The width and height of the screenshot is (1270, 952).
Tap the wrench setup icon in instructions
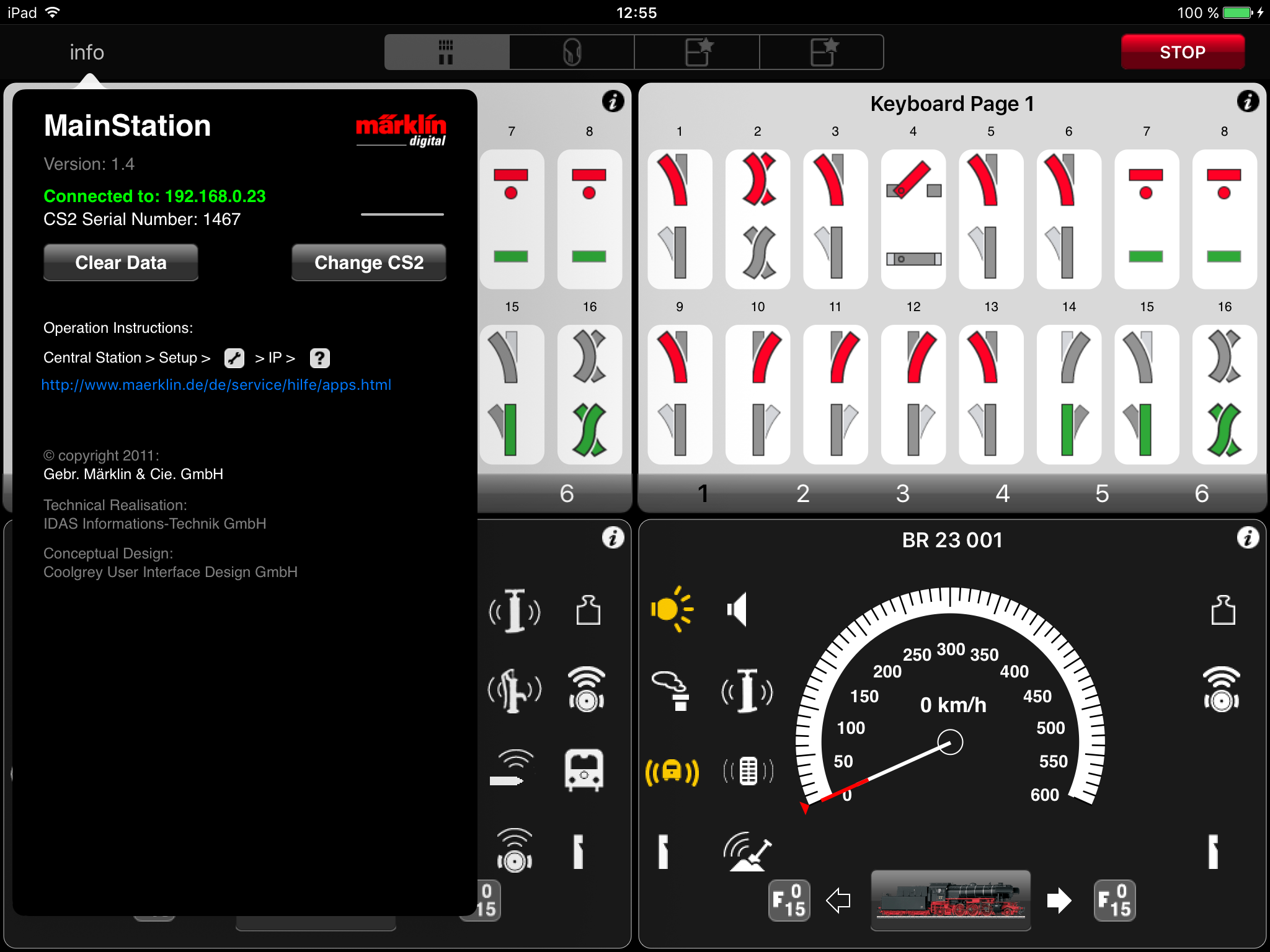(234, 358)
